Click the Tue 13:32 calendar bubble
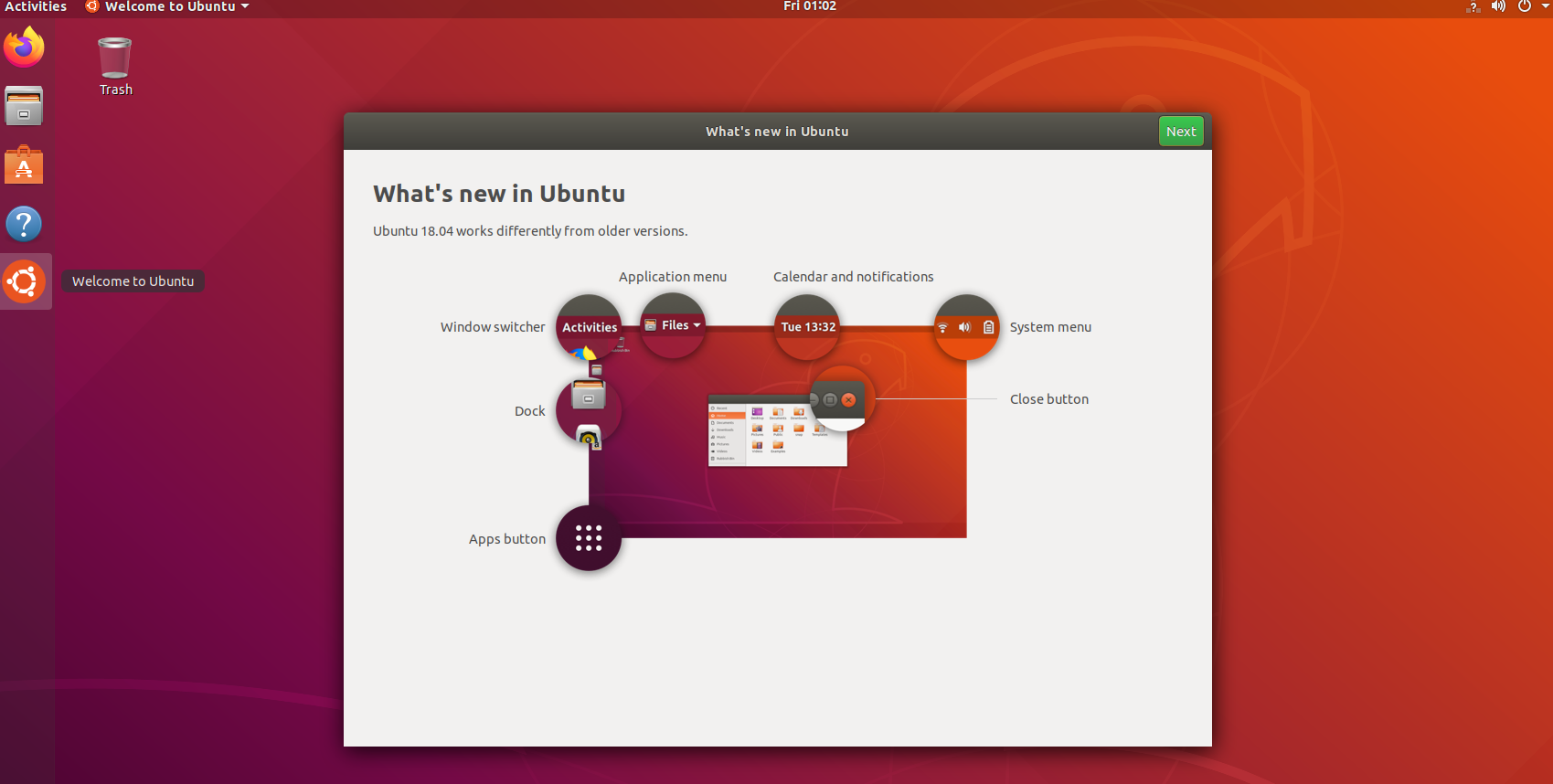 coord(808,327)
